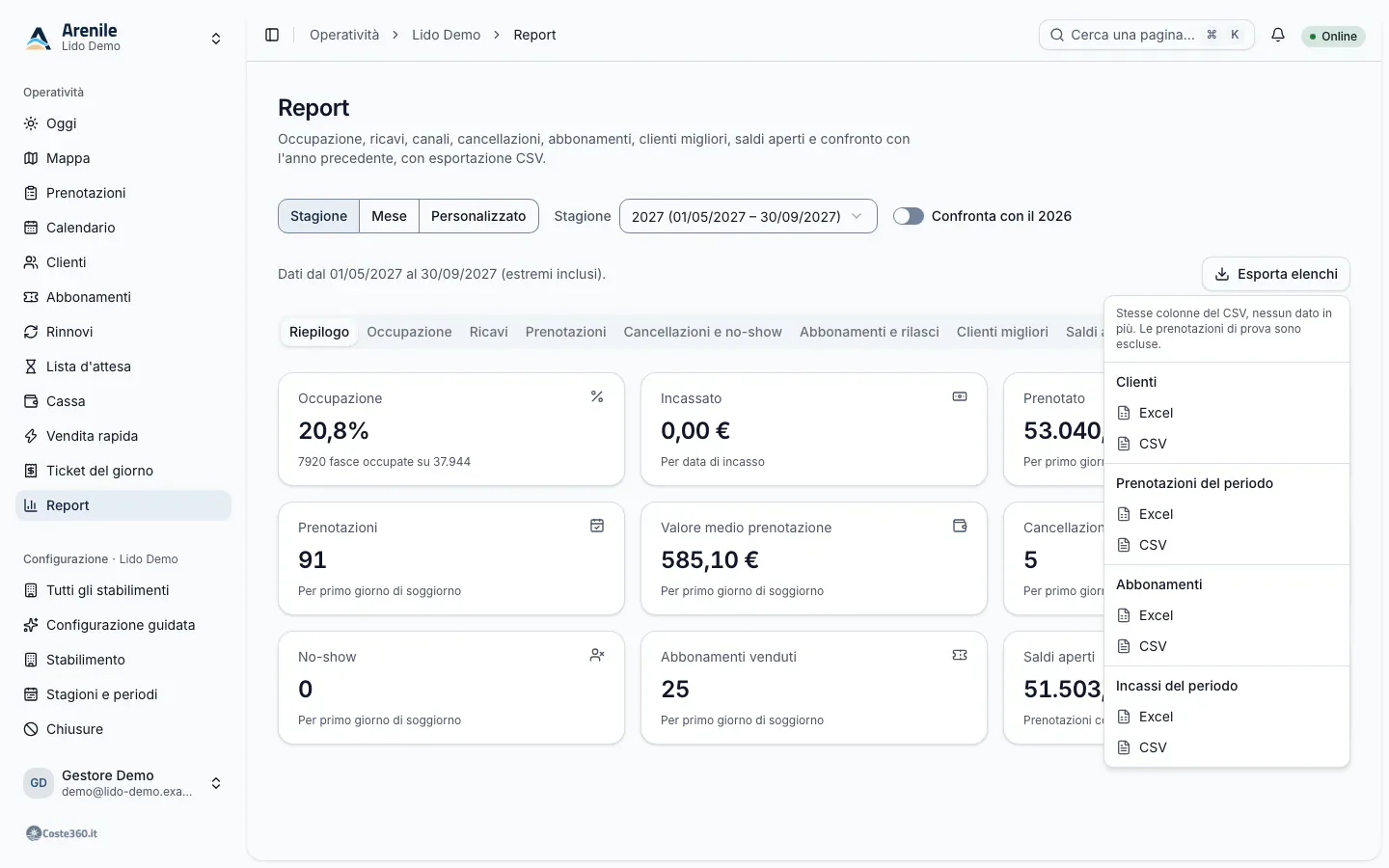Open the Cassa page
Image resolution: width=1389 pixels, height=868 pixels.
pos(123,401)
